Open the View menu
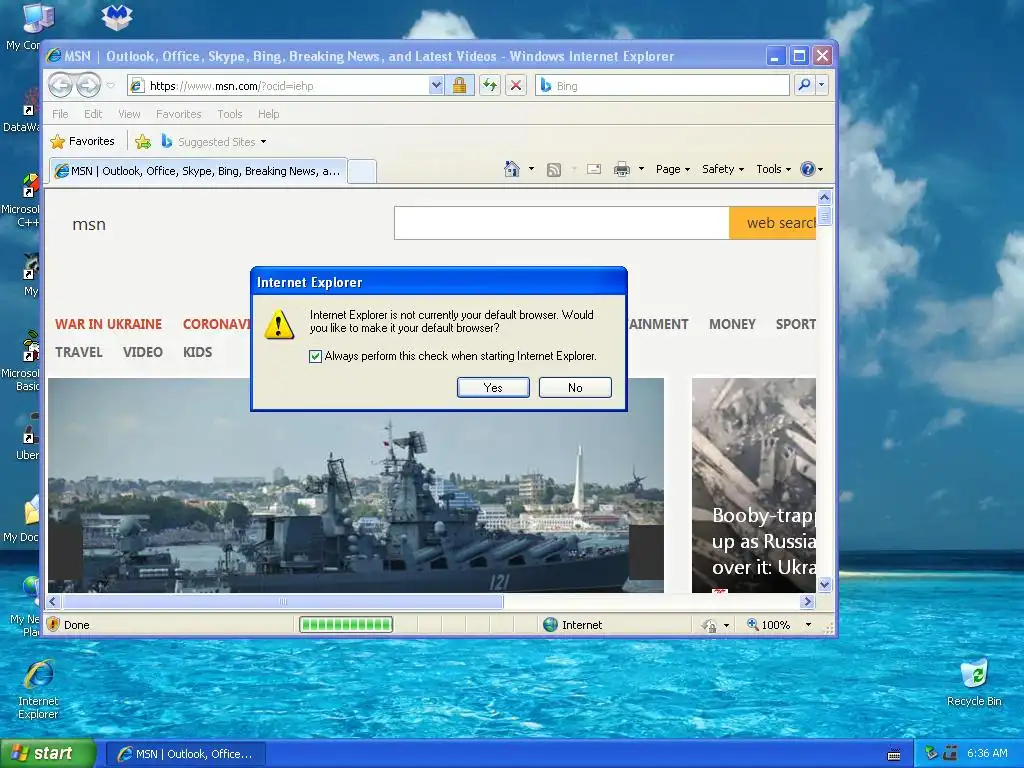 [129, 114]
